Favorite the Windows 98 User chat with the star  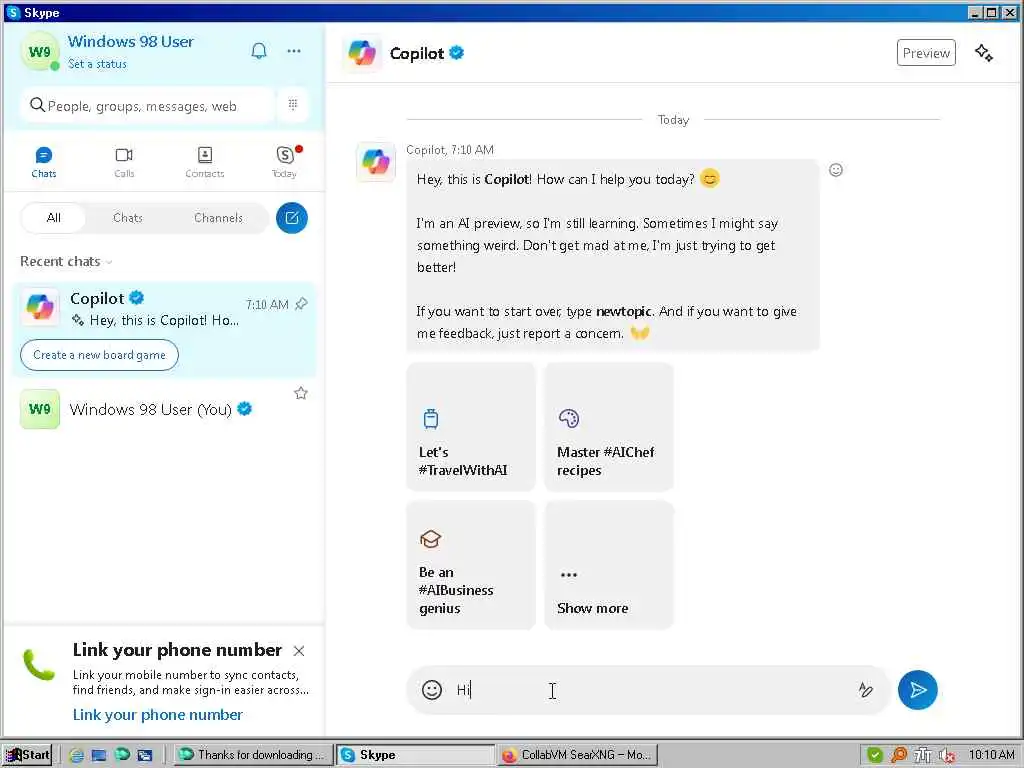300,392
